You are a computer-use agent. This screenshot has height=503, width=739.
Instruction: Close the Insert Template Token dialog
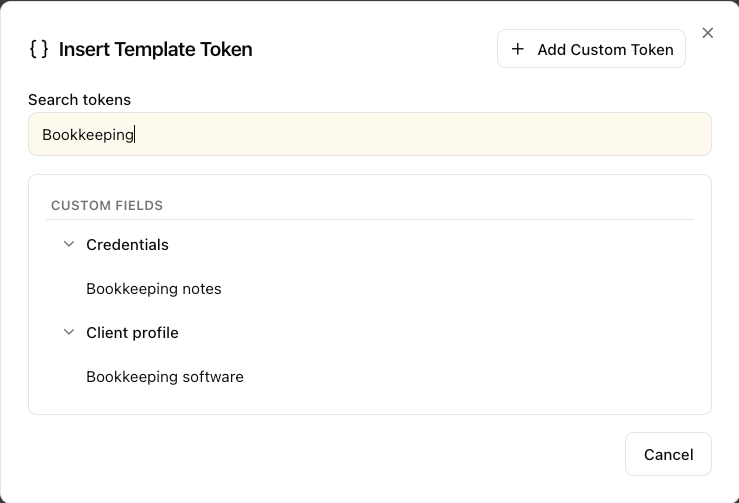(707, 33)
